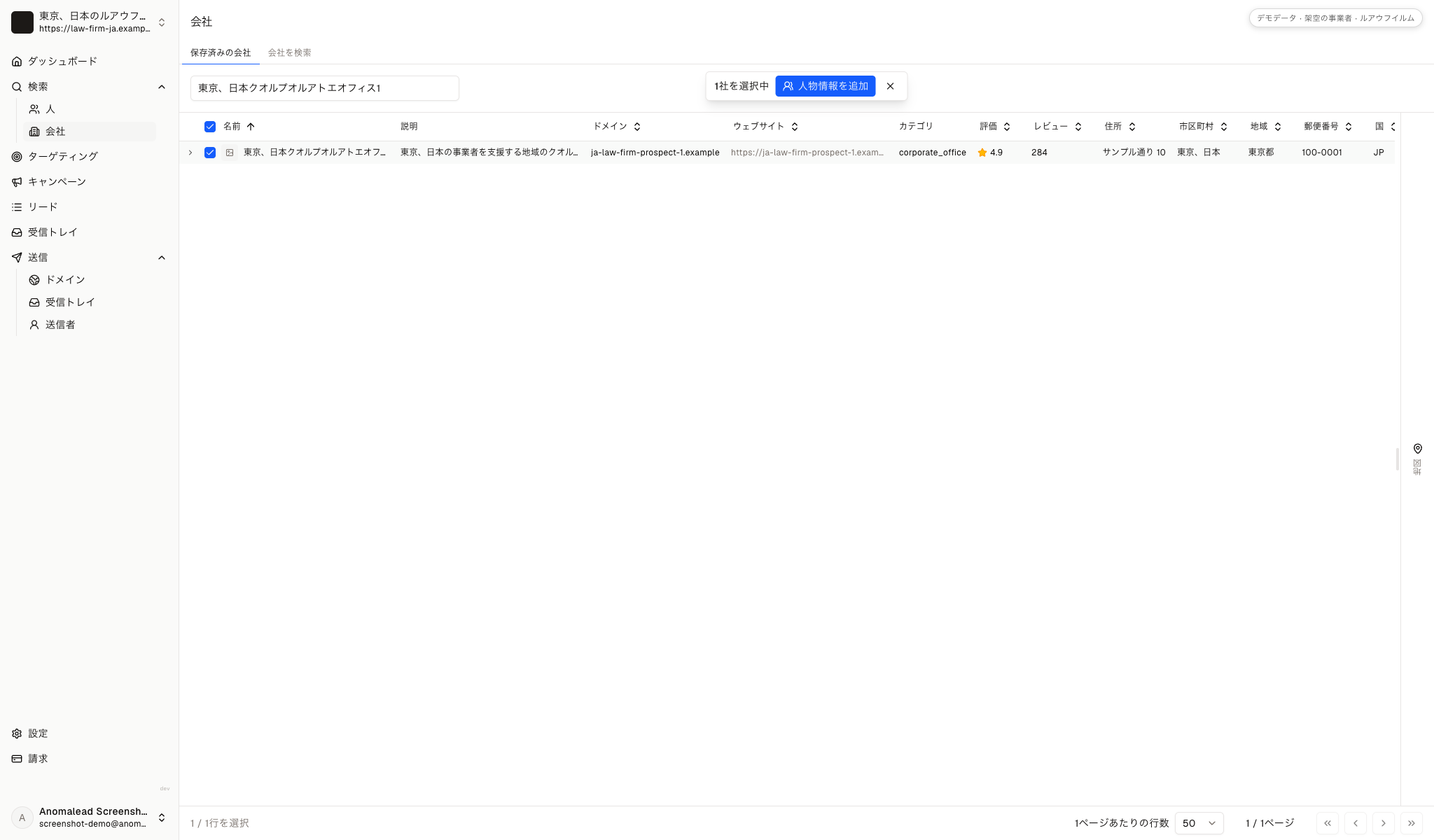This screenshot has width=1434, height=840.
Task: Open the ダッシュボード home icon
Action: (x=17, y=62)
